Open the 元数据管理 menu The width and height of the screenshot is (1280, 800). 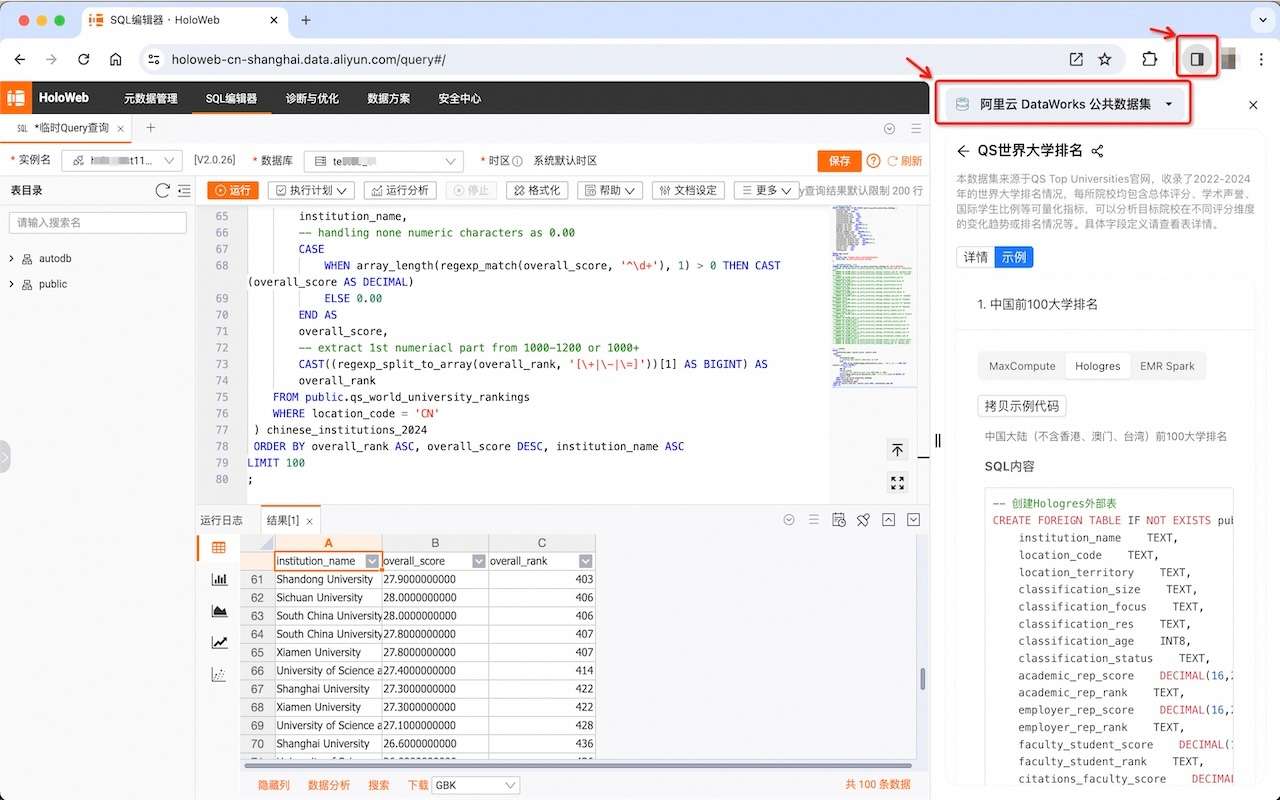(x=150, y=99)
